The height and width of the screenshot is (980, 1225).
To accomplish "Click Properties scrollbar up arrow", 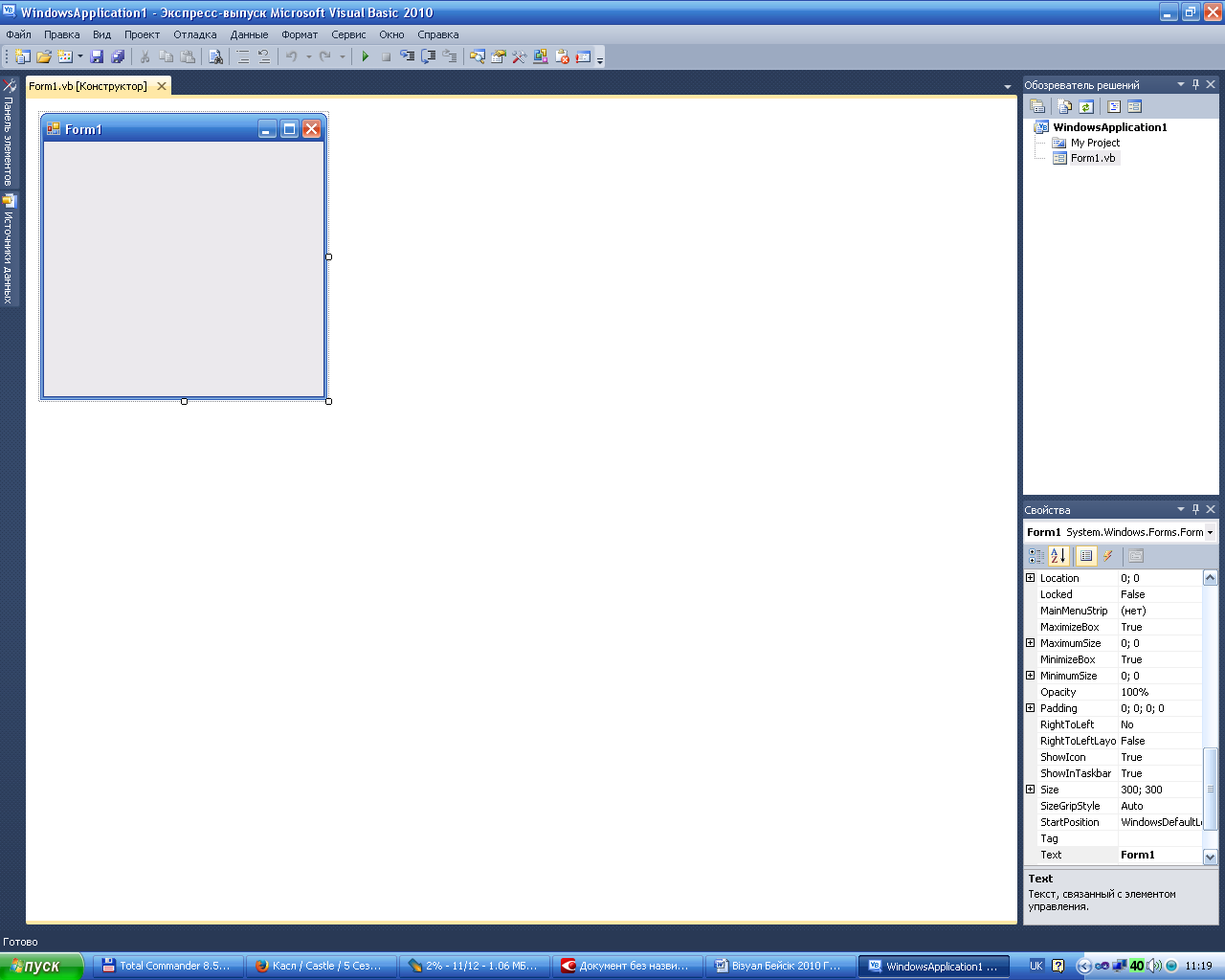I will pos(1210,578).
